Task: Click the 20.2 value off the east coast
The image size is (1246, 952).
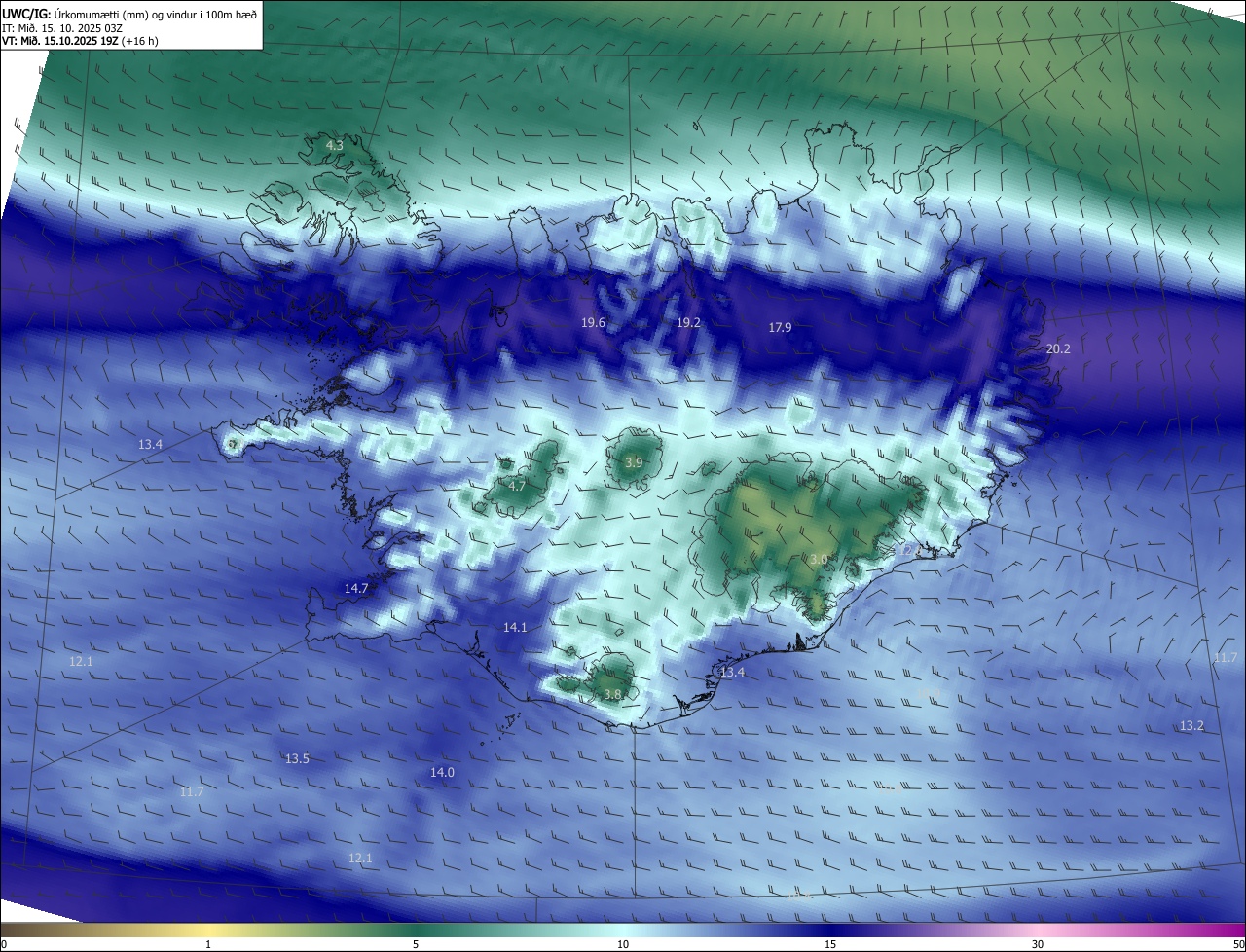Action: (1057, 348)
